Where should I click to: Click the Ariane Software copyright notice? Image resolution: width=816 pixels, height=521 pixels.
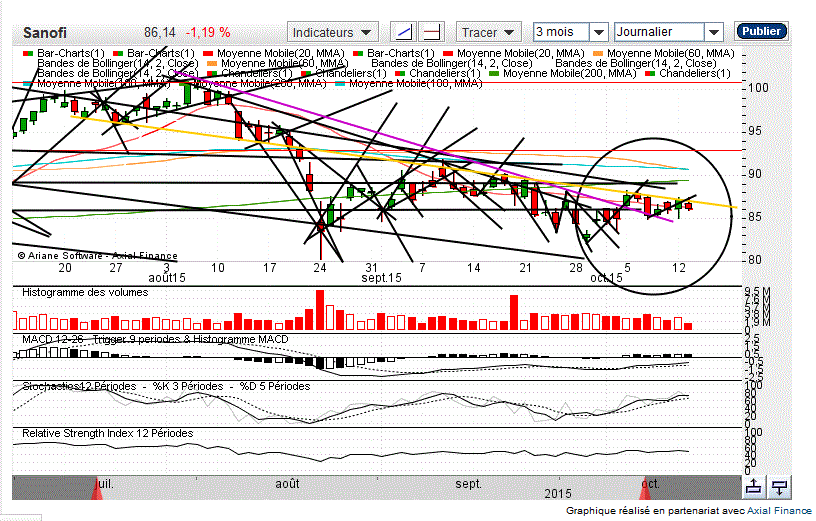97,256
